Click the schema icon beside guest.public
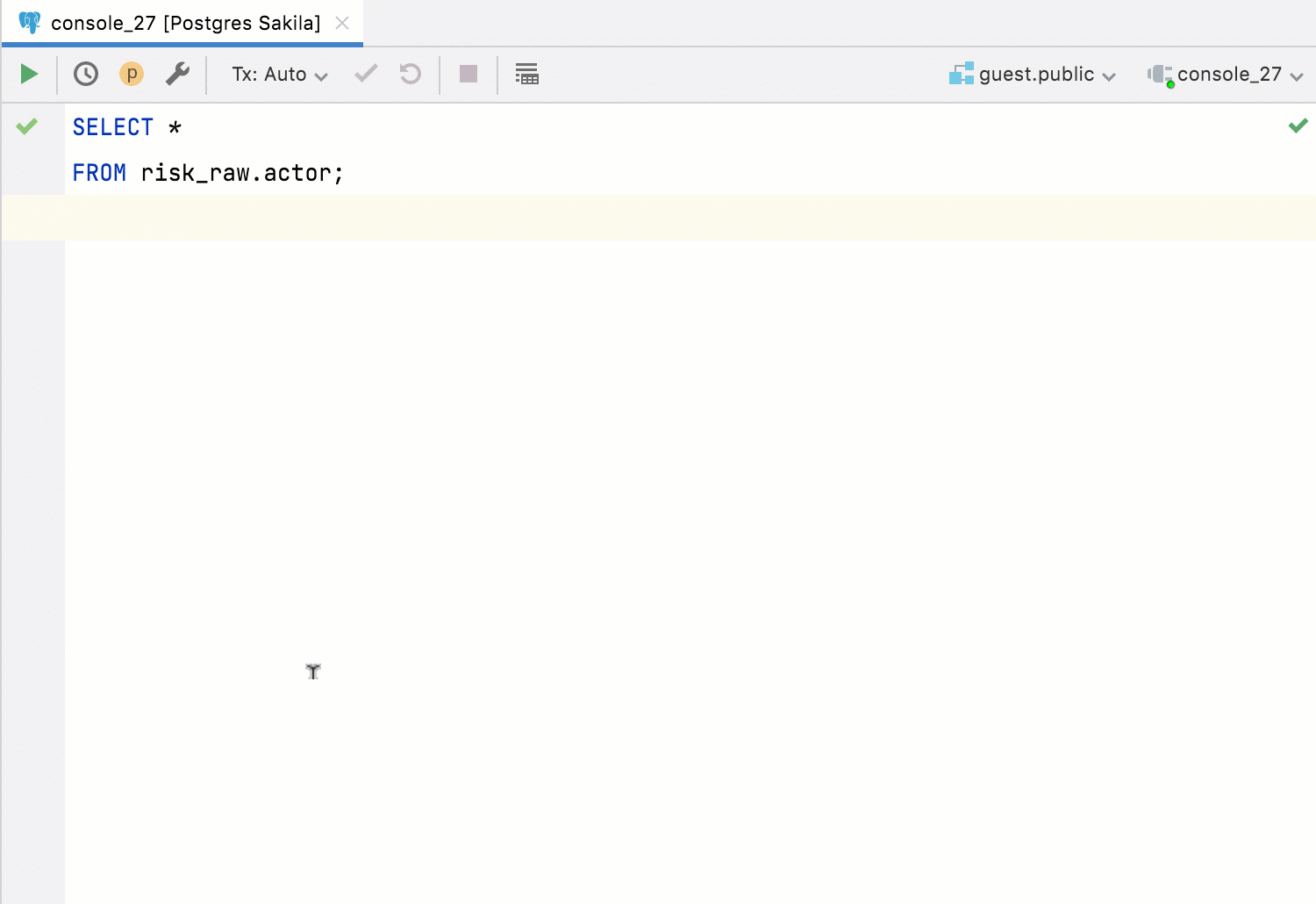The width and height of the screenshot is (1316, 904). 962,74
